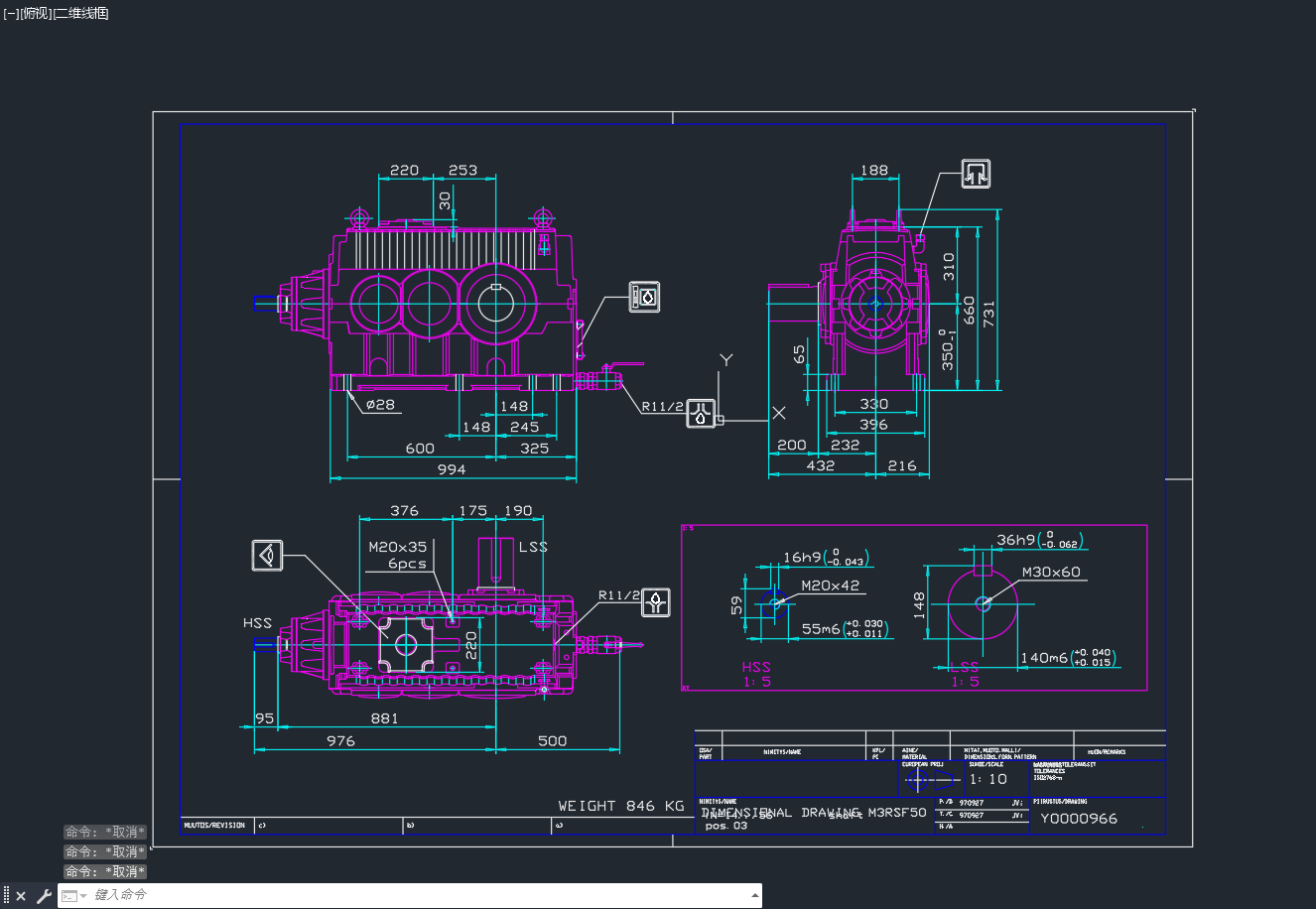Select the 190 dimension text
This screenshot has height=909, width=1316.
pos(518,511)
